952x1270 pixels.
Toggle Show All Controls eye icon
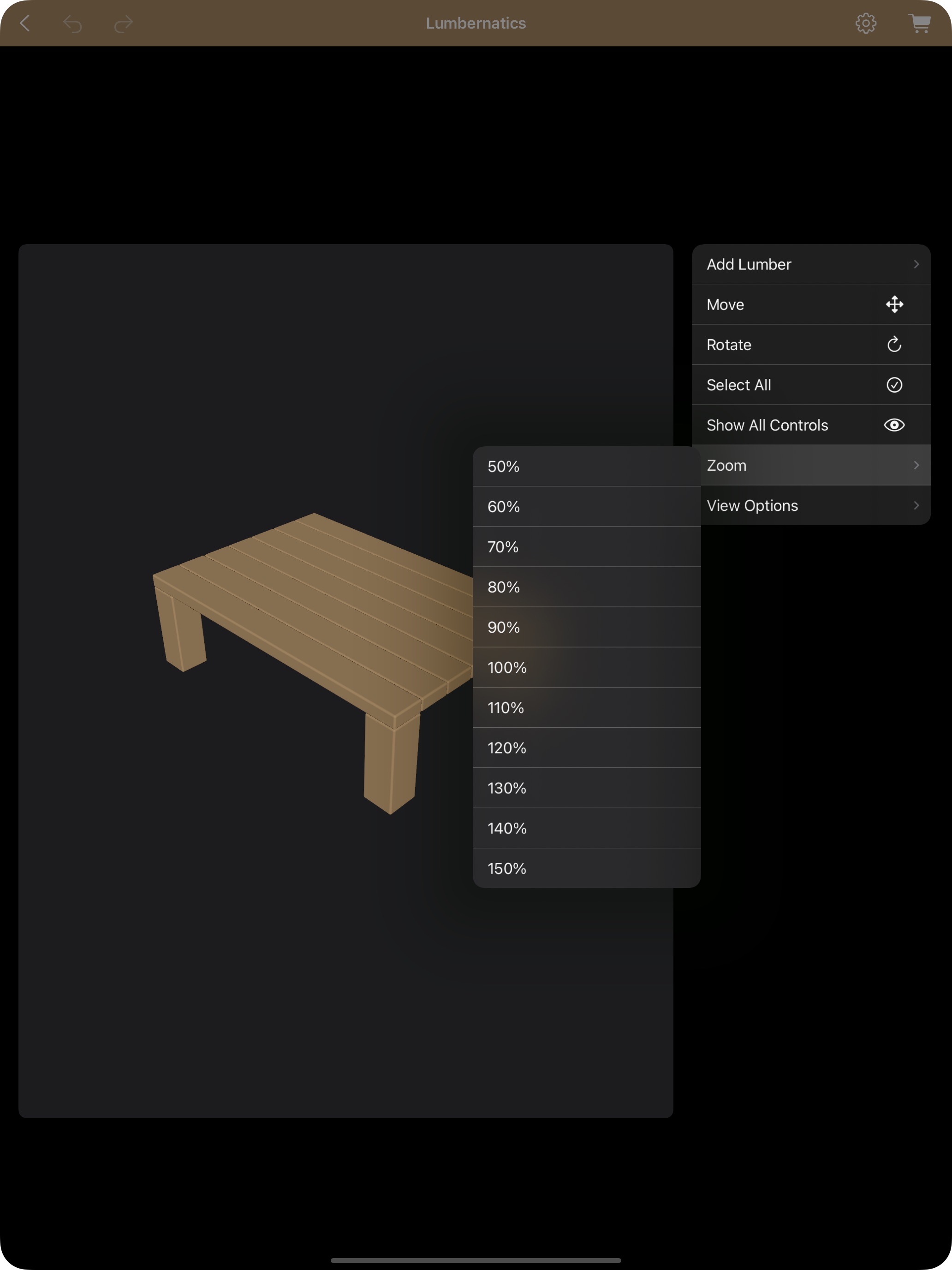pyautogui.click(x=894, y=425)
